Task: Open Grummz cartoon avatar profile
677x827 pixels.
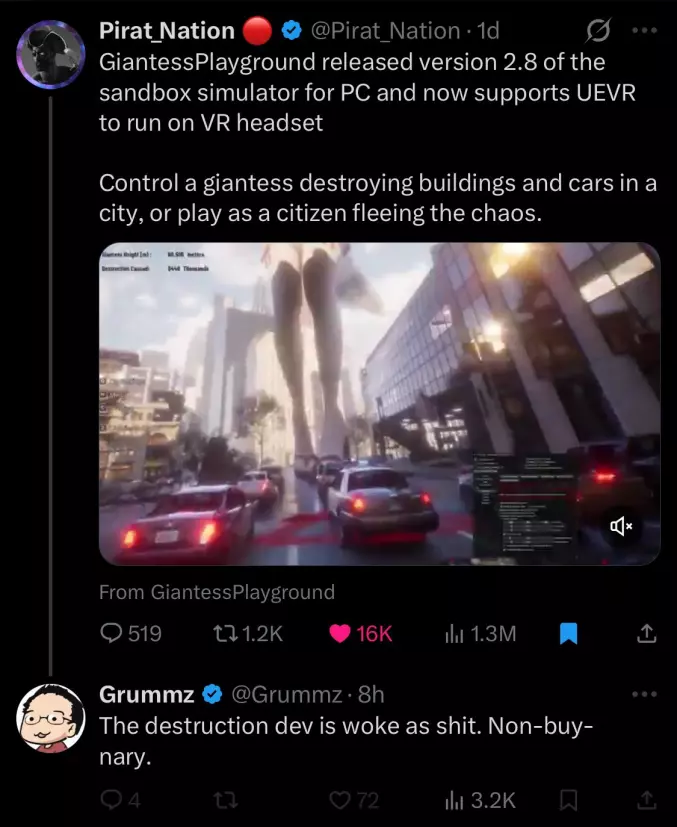Action: (x=51, y=718)
